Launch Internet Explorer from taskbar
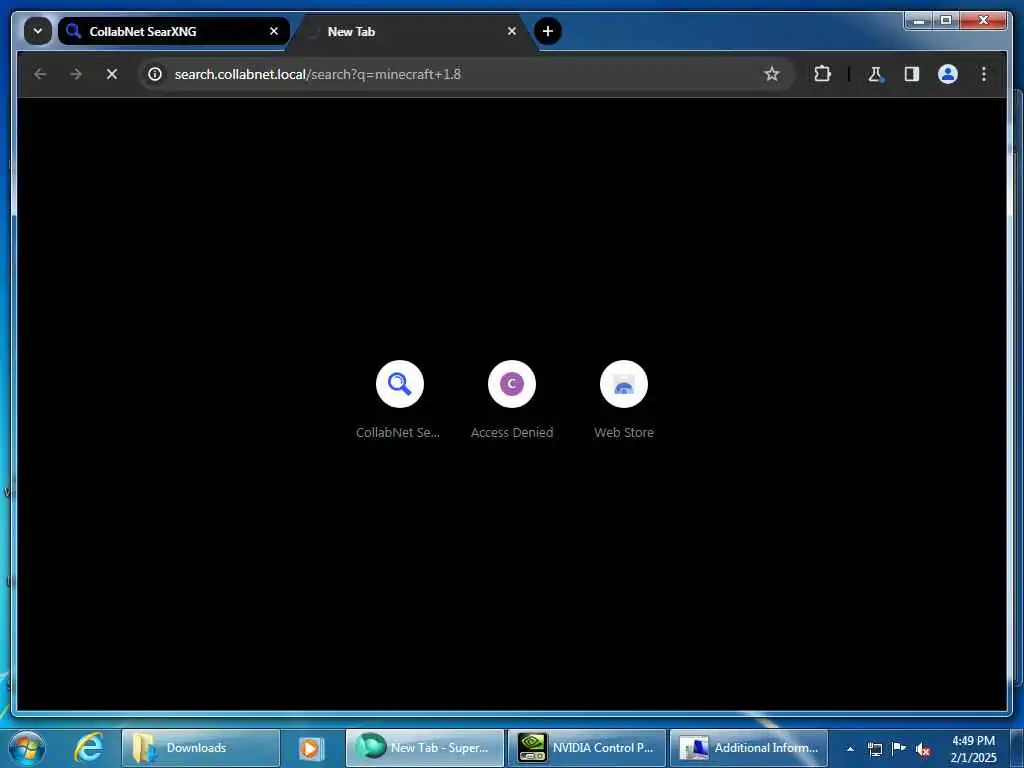The image size is (1024, 768). tap(88, 748)
